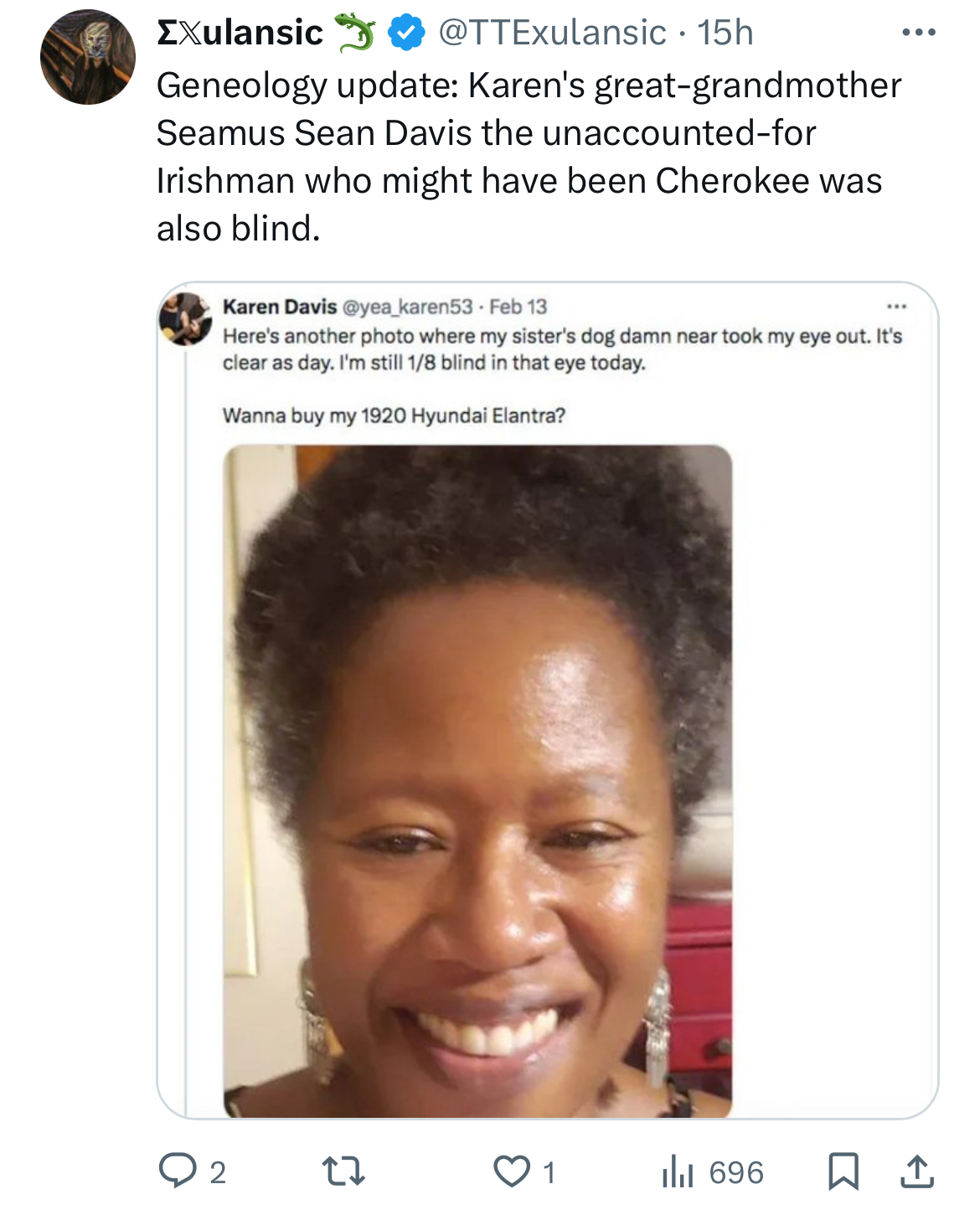The height and width of the screenshot is (1210, 980).
Task: Click the main tweet text about Geneology update
Action: coord(529,157)
